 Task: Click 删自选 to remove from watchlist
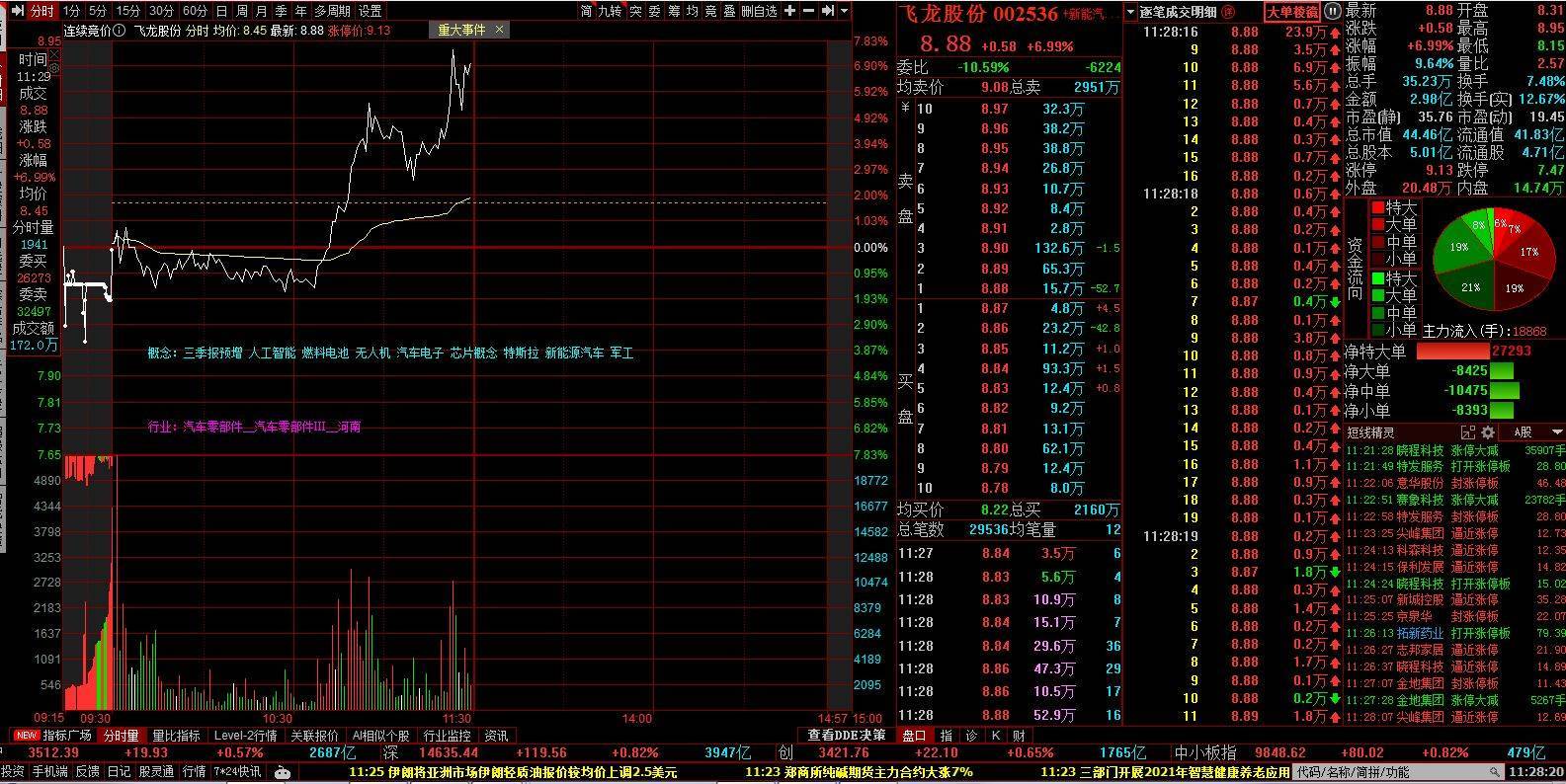760,11
